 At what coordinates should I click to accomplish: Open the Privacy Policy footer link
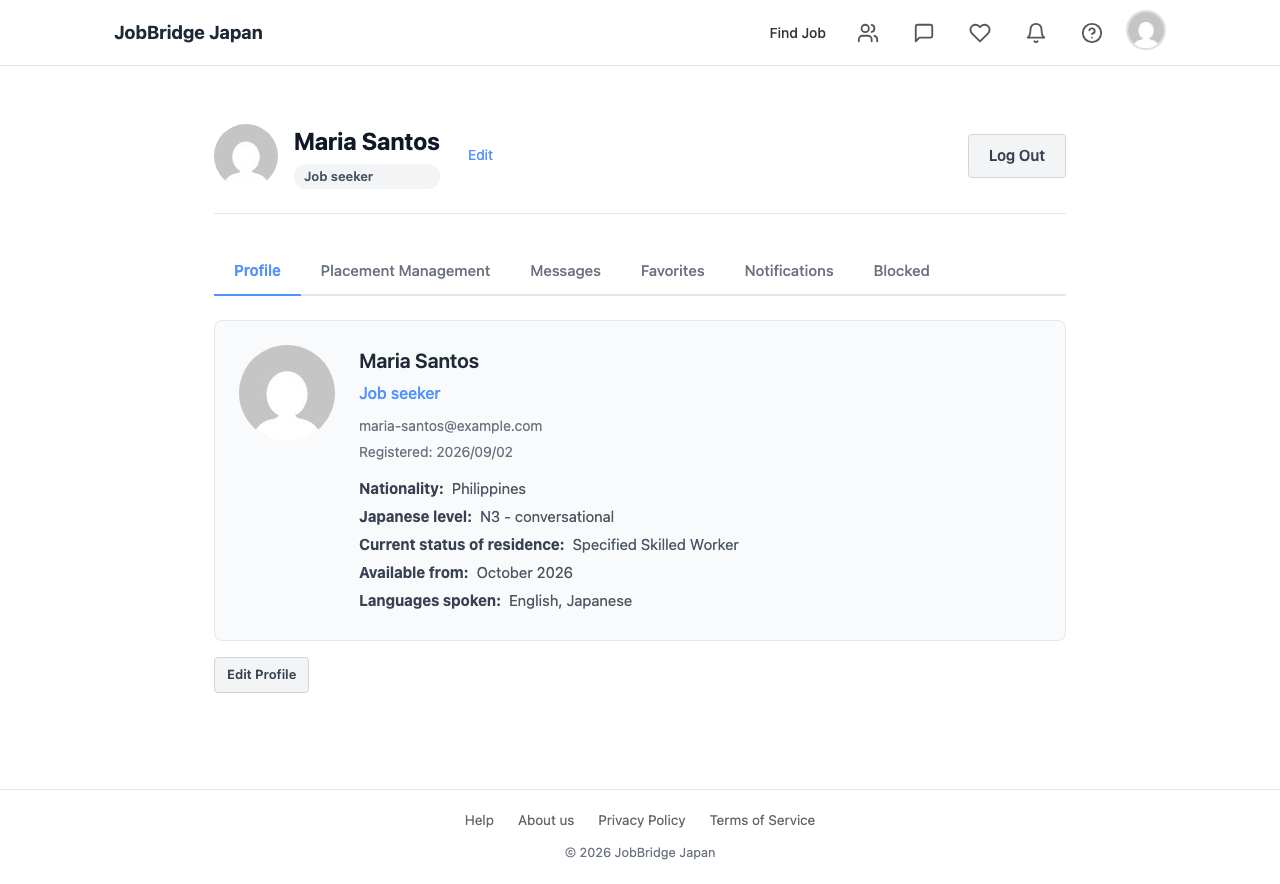(x=642, y=820)
